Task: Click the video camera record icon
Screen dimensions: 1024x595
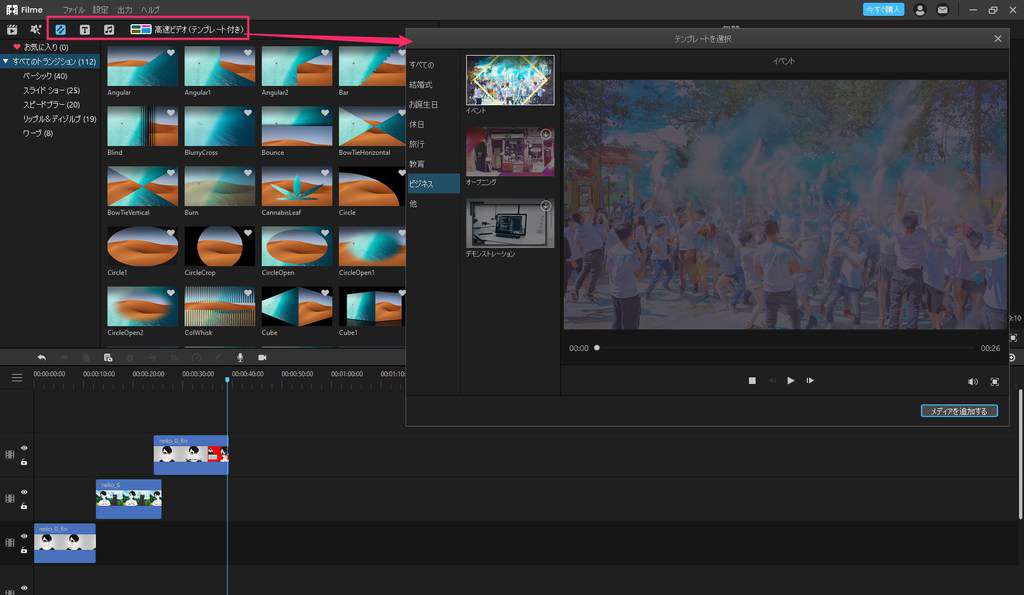Action: click(x=262, y=357)
